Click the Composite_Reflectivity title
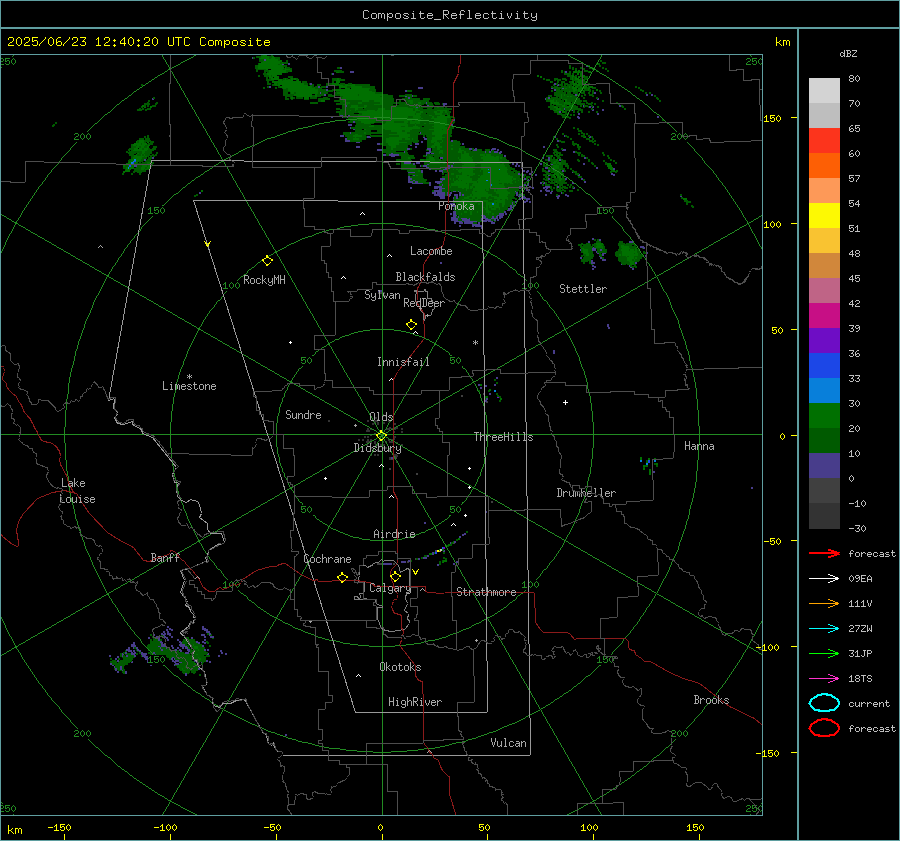The width and height of the screenshot is (900, 841). point(450,15)
